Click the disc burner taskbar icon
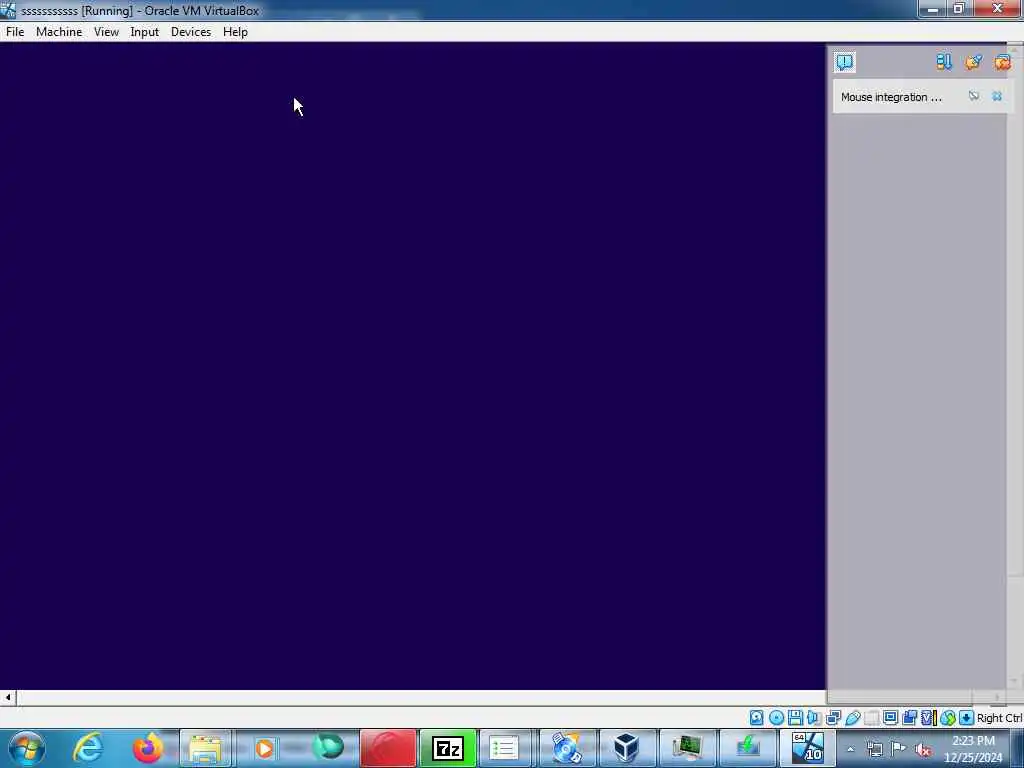The height and width of the screenshot is (768, 1024). pos(566,748)
